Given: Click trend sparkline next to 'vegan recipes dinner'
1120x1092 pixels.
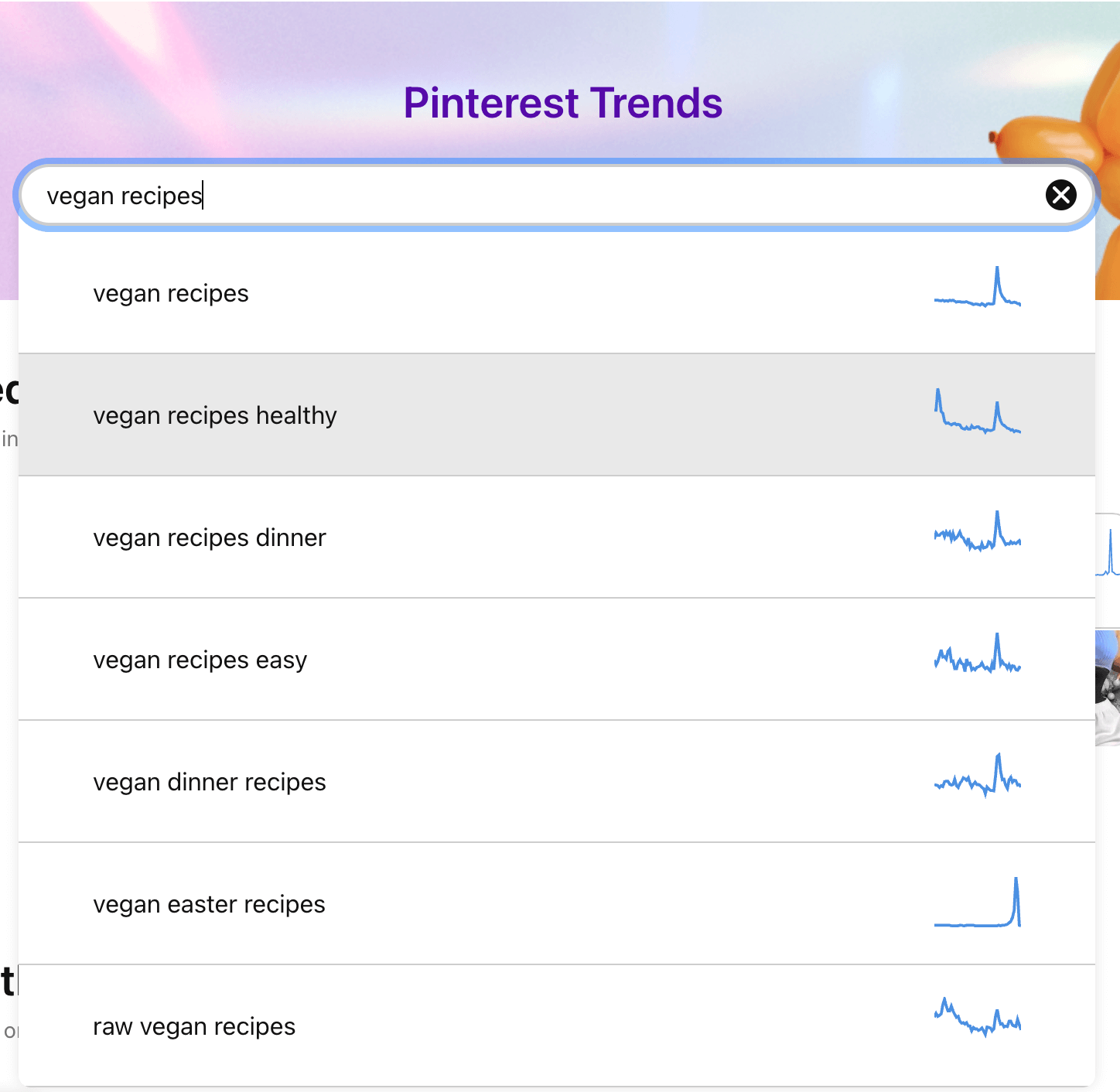Looking at the screenshot, I should 977,533.
